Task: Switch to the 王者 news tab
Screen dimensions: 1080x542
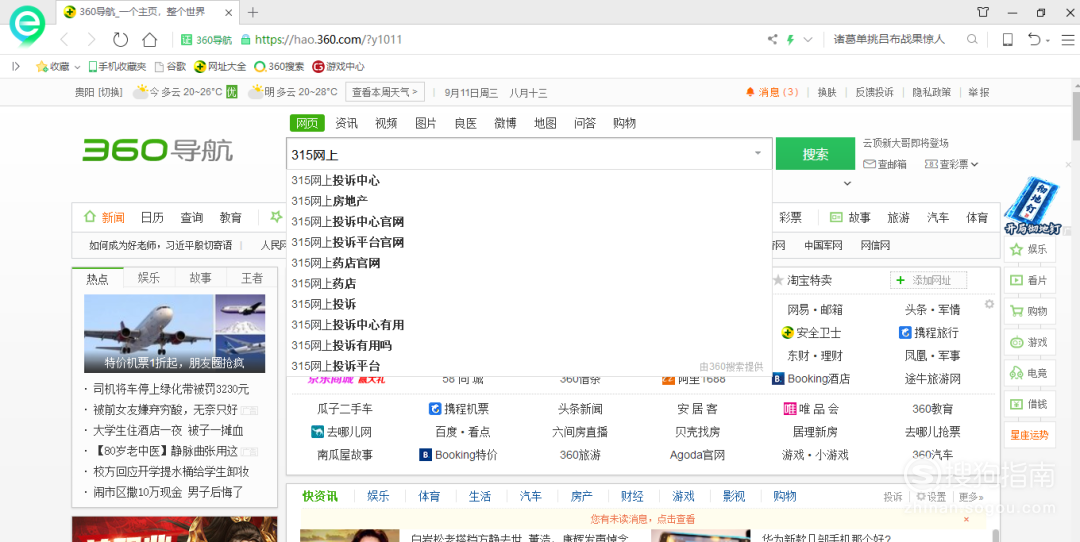Action: (252, 278)
